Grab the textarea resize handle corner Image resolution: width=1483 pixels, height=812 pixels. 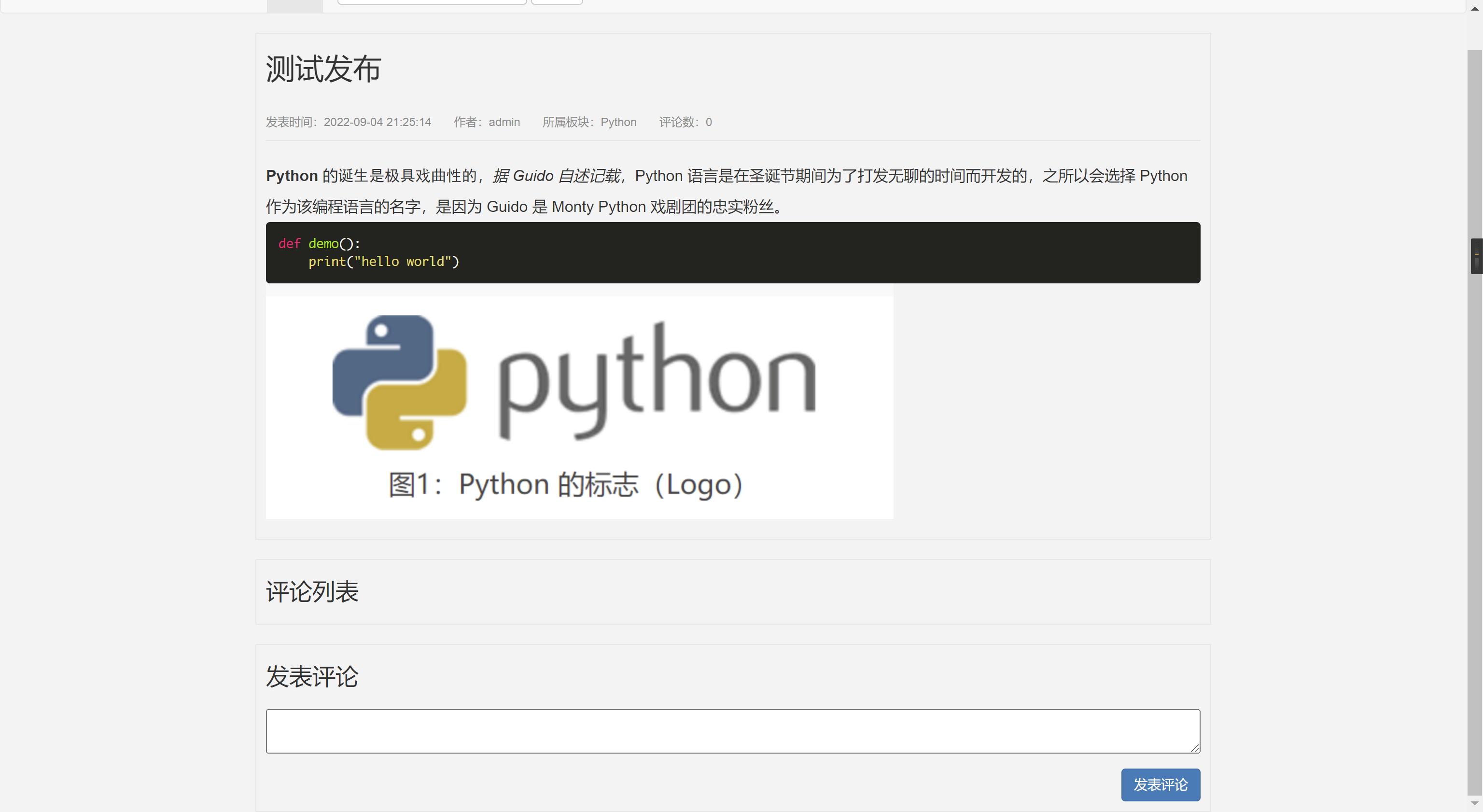1195,748
